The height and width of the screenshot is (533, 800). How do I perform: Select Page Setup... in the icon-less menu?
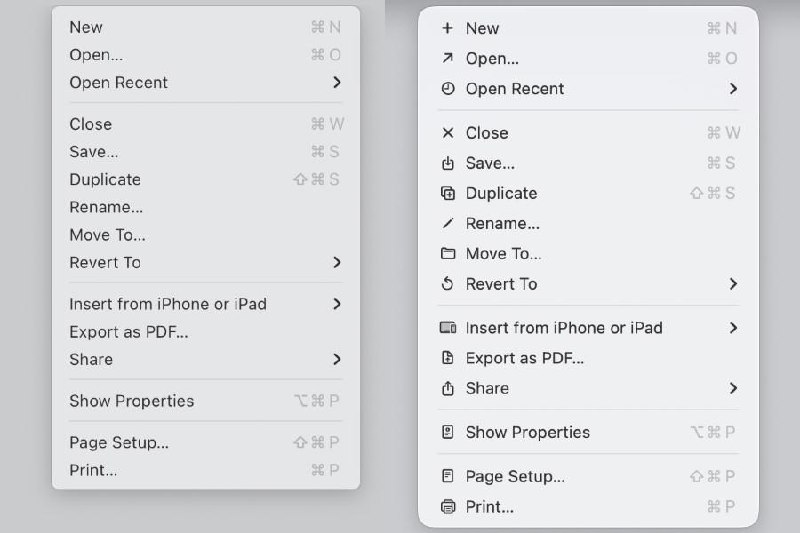point(118,442)
